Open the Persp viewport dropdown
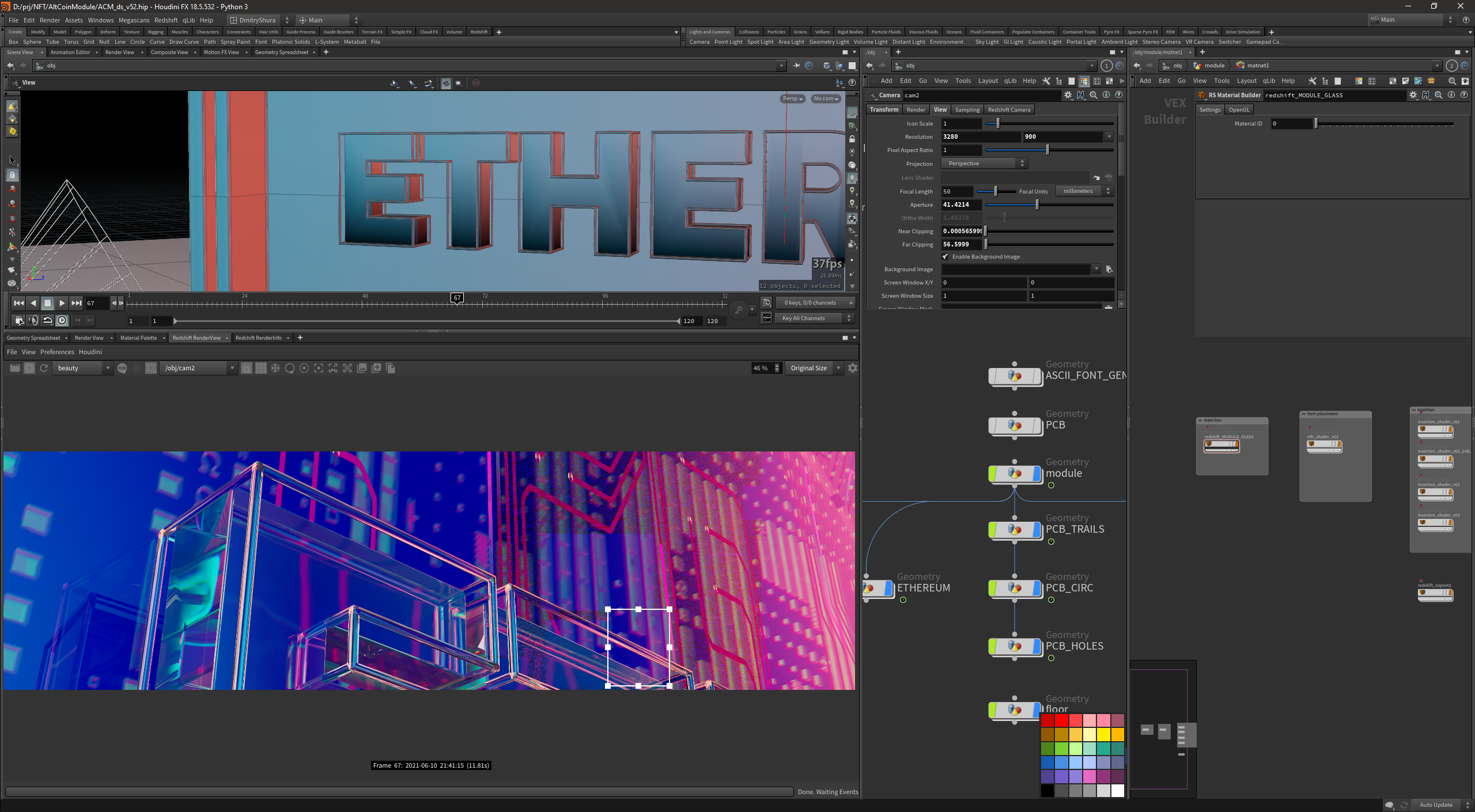This screenshot has height=812, width=1475. [793, 98]
